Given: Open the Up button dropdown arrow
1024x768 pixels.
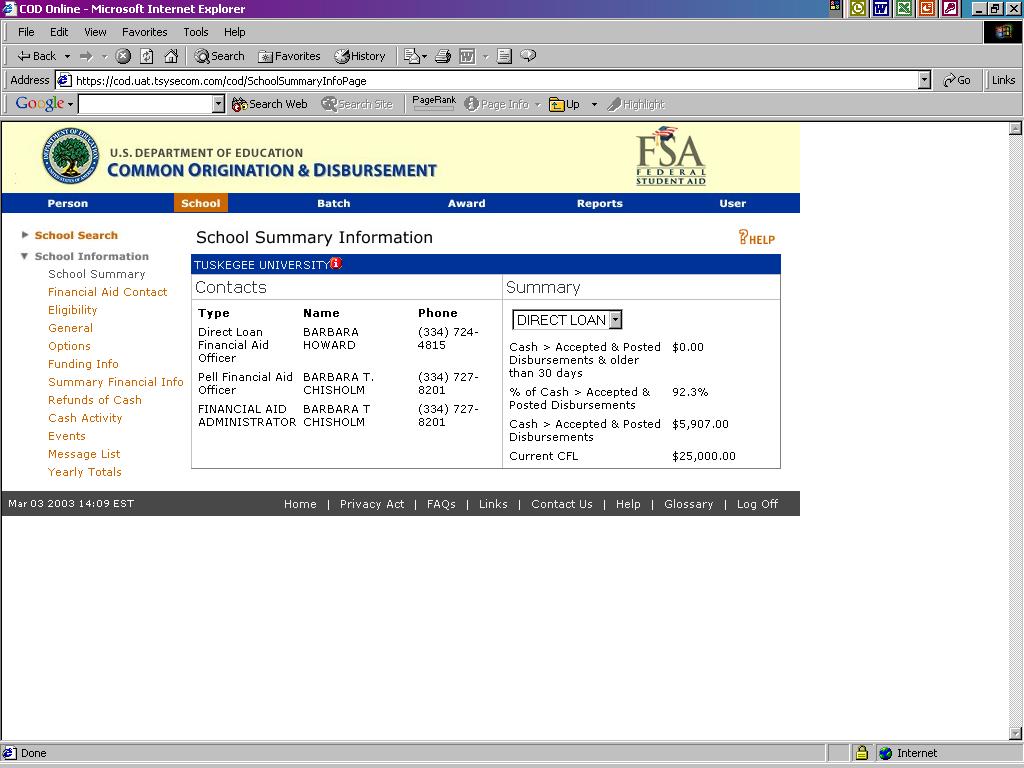Looking at the screenshot, I should (x=594, y=104).
